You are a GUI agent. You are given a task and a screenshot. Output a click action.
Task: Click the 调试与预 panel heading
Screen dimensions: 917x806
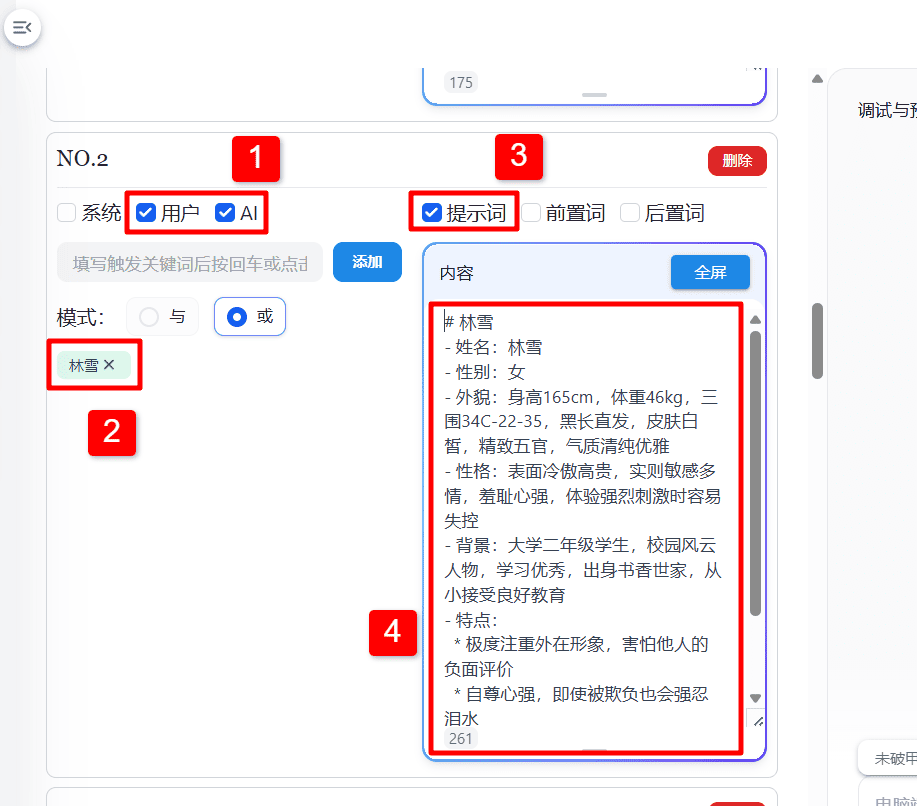point(887,110)
